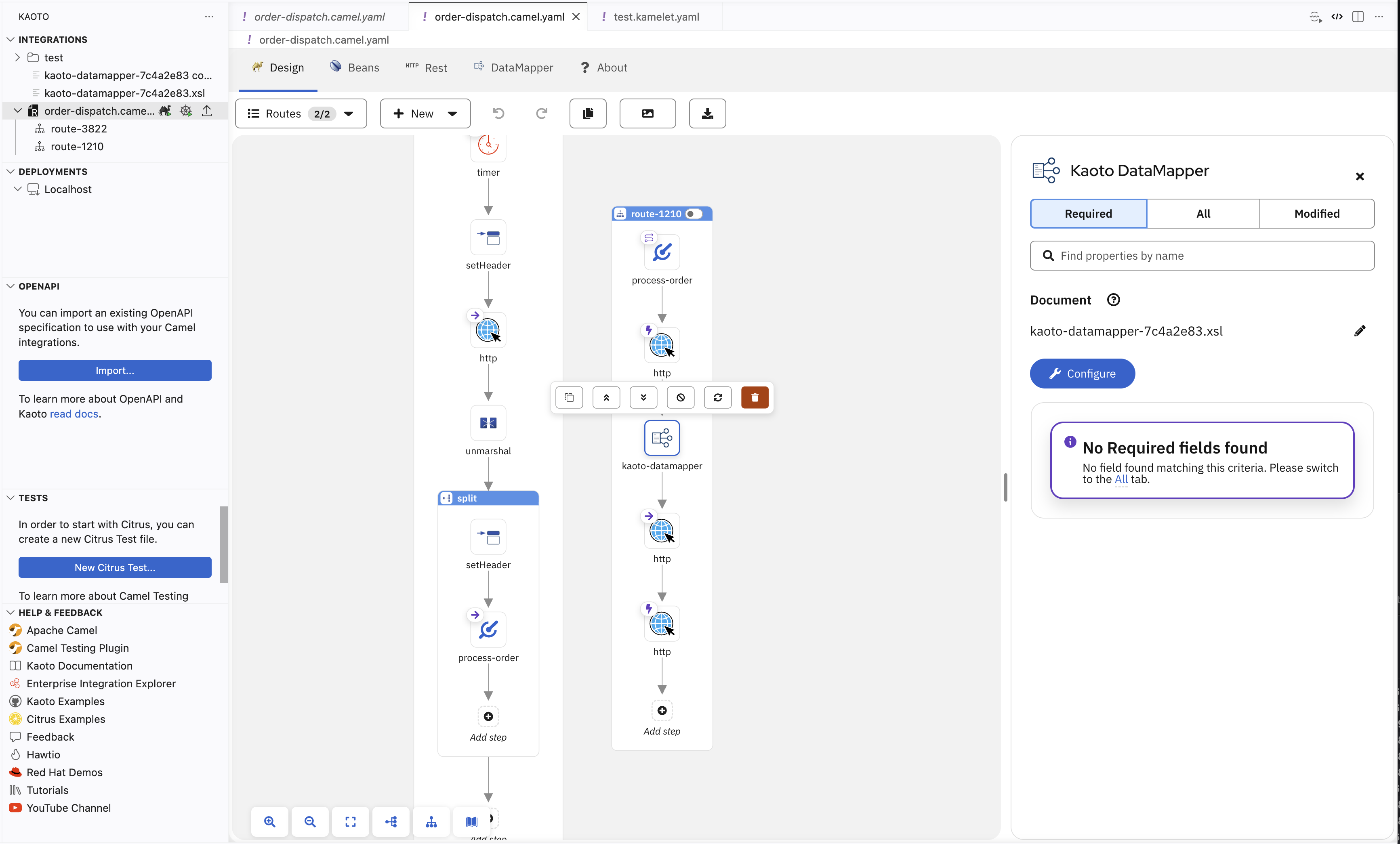Open the Beans tab
Viewport: 1400px width, 844px height.
(x=355, y=67)
